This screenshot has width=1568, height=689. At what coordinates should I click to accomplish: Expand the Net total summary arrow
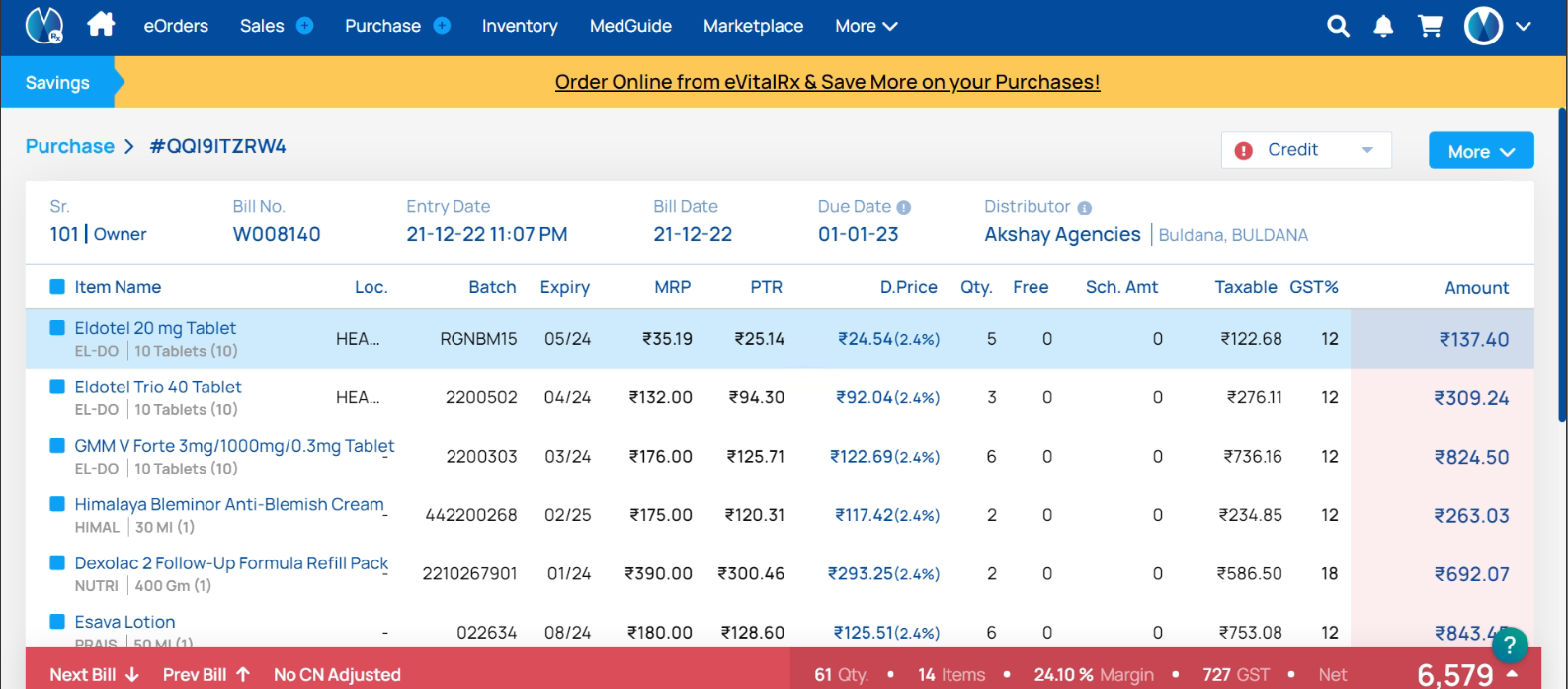1512,674
